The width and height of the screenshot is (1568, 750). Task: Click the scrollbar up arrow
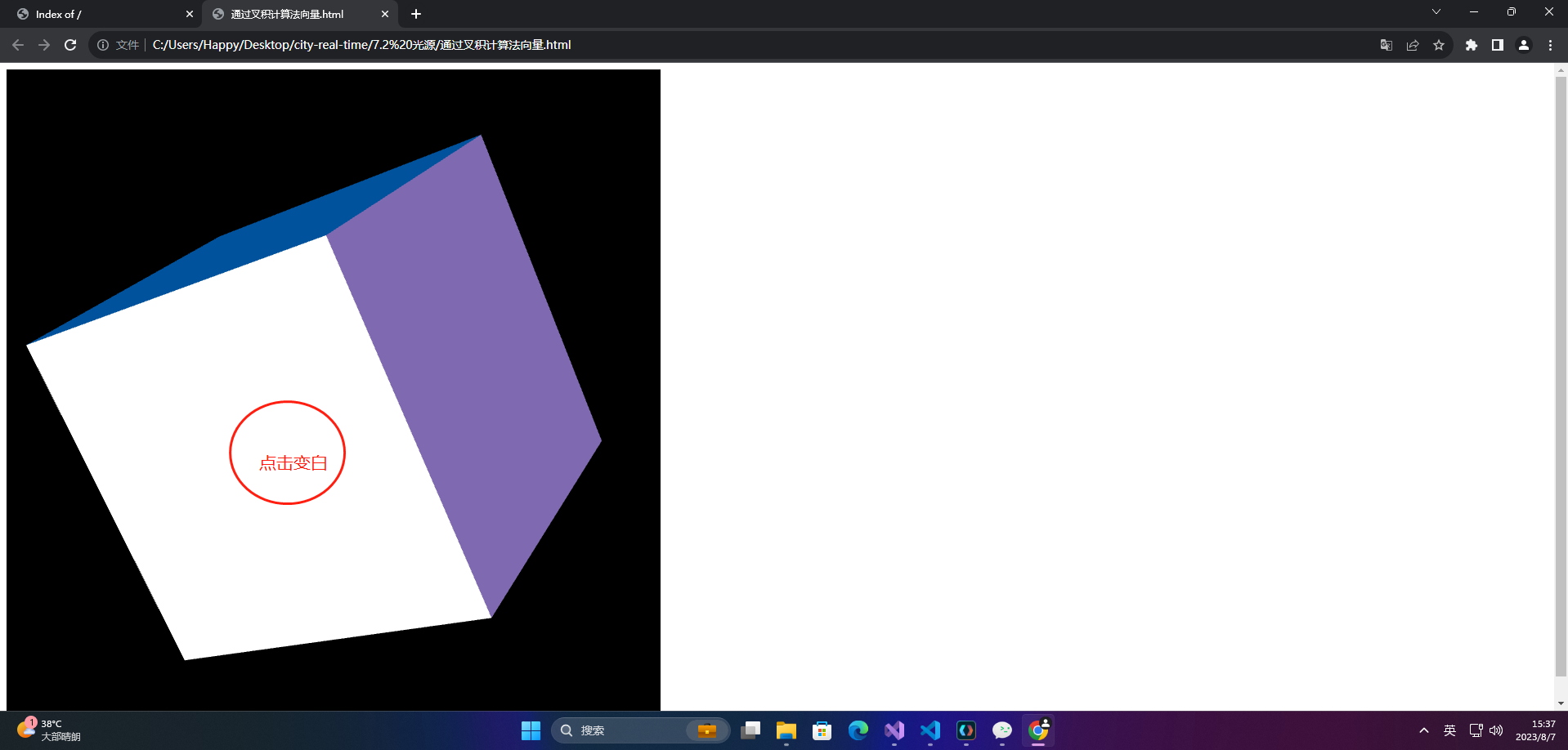[x=1561, y=70]
